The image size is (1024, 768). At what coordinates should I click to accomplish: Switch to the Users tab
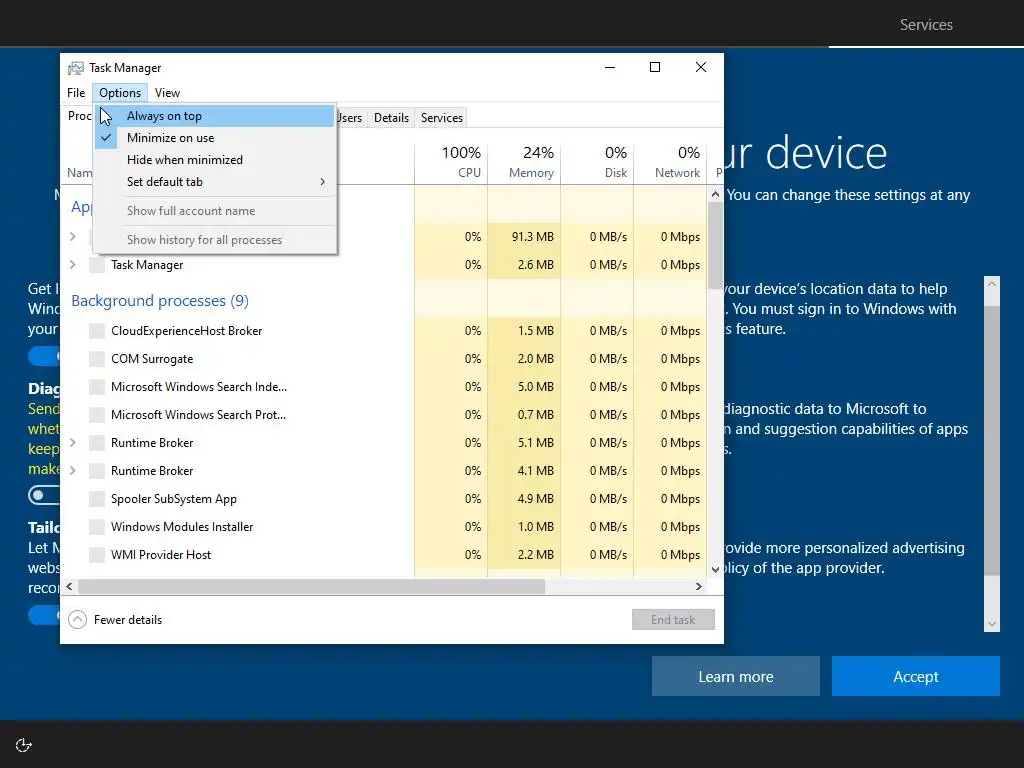[350, 118]
